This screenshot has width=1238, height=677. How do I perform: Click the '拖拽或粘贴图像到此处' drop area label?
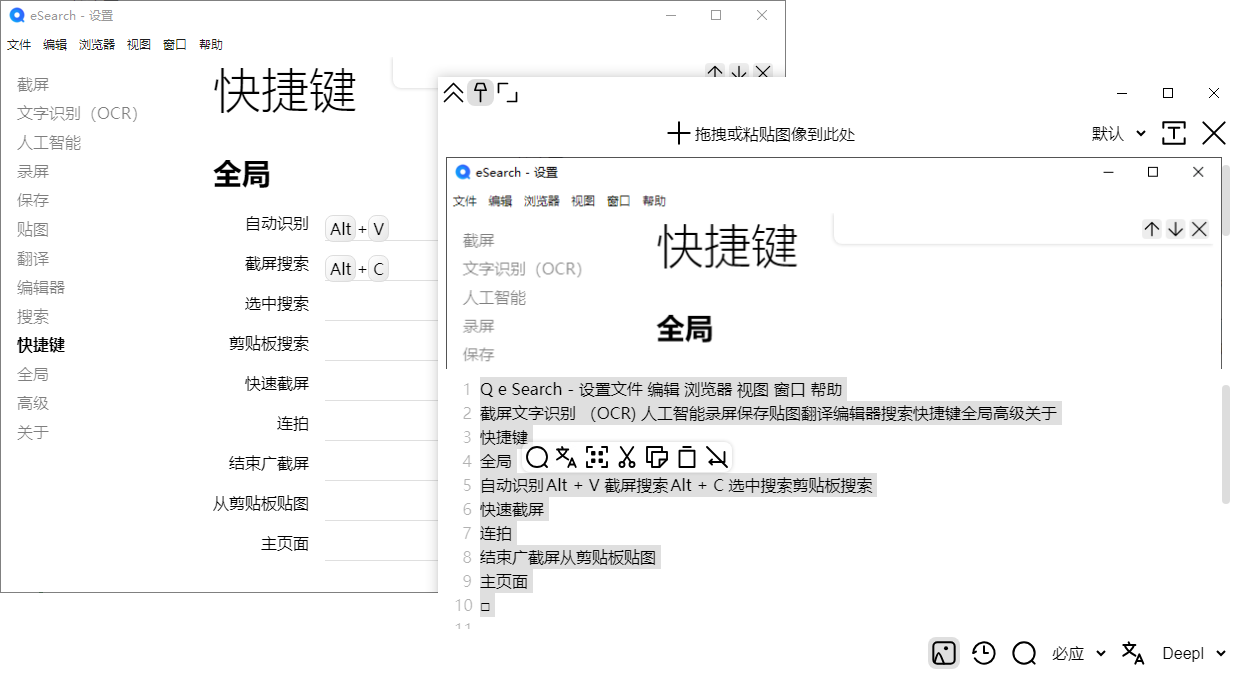(775, 134)
